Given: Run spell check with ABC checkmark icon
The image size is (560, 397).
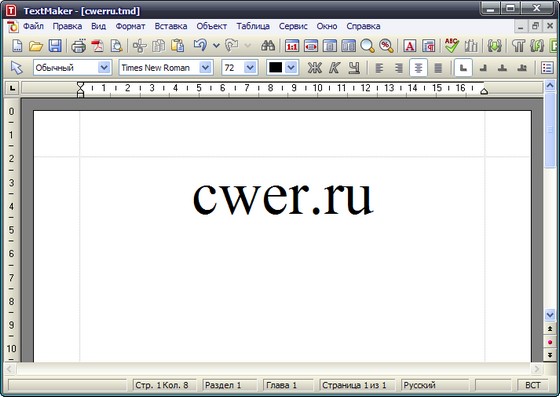Looking at the screenshot, I should click(452, 46).
